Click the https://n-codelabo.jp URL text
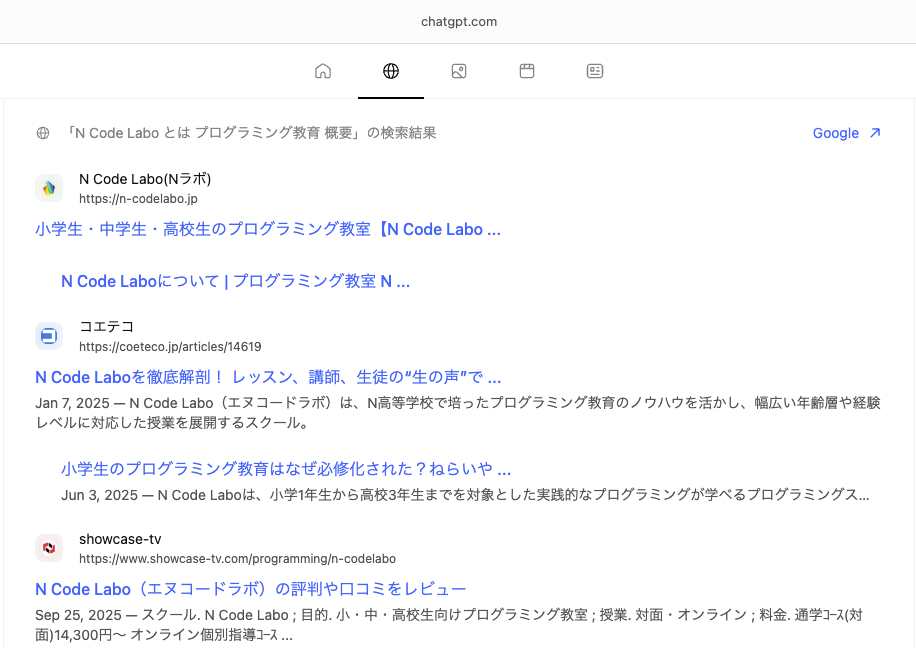Viewport: 916px width, 648px height. (138, 199)
